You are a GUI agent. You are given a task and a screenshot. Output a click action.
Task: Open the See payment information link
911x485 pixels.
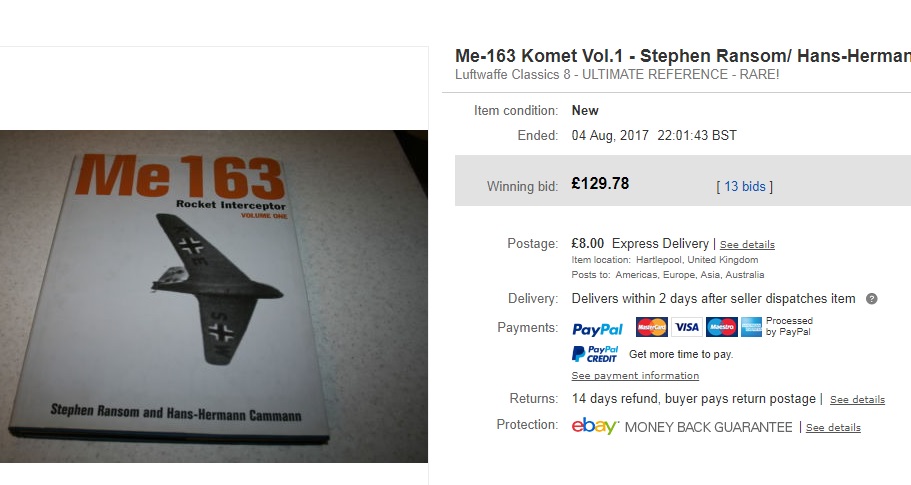point(635,376)
